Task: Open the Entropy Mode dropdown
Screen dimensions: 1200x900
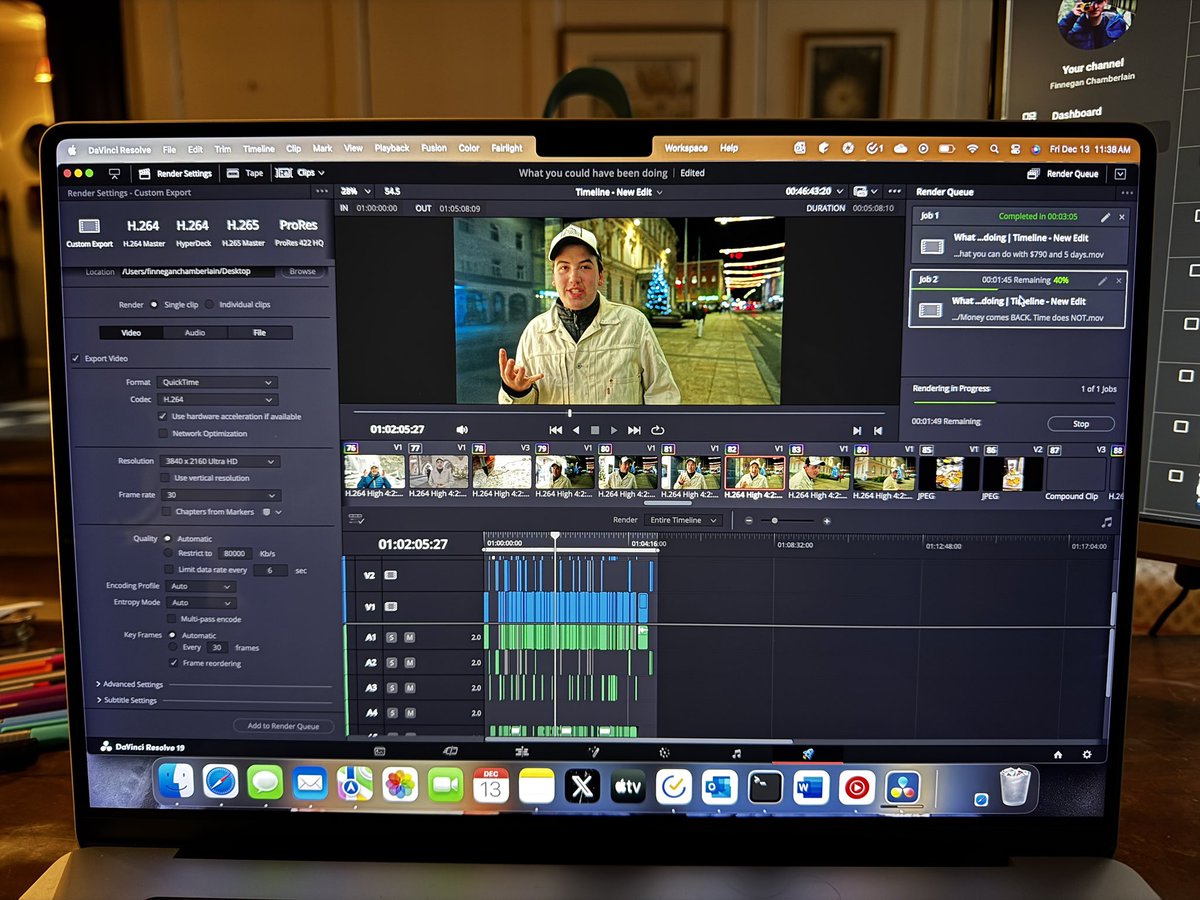Action: (x=201, y=602)
